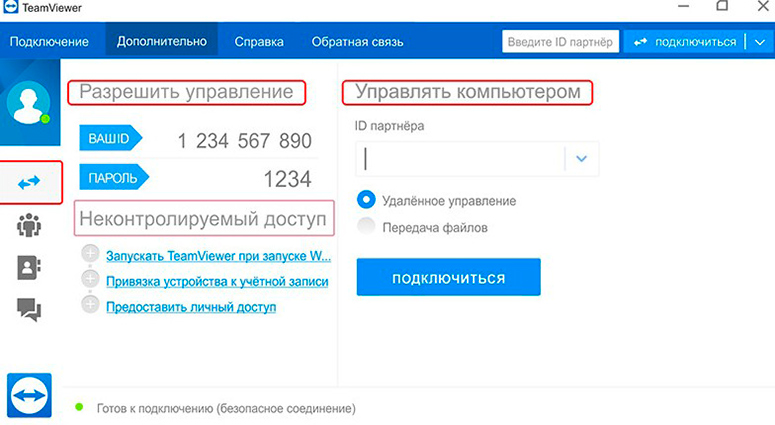775x425 pixels.
Task: Click the TeamViewer logo at bottom left
Action: click(x=29, y=394)
